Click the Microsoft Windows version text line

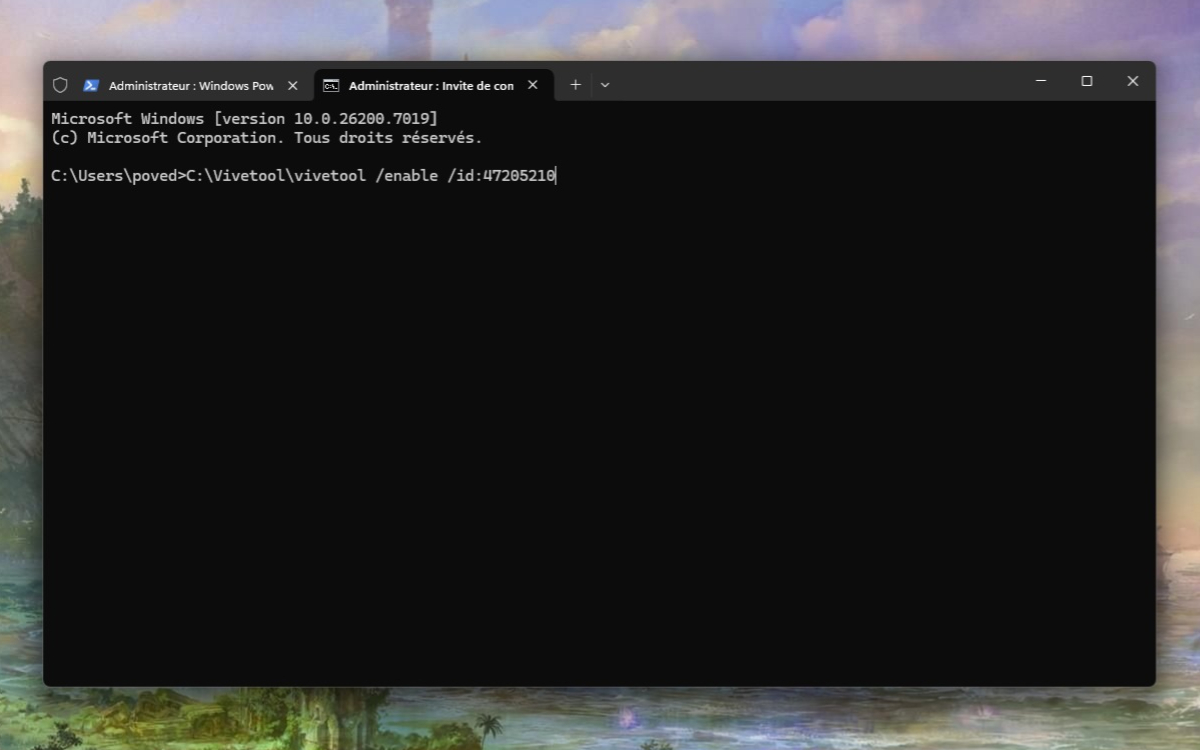(245, 117)
